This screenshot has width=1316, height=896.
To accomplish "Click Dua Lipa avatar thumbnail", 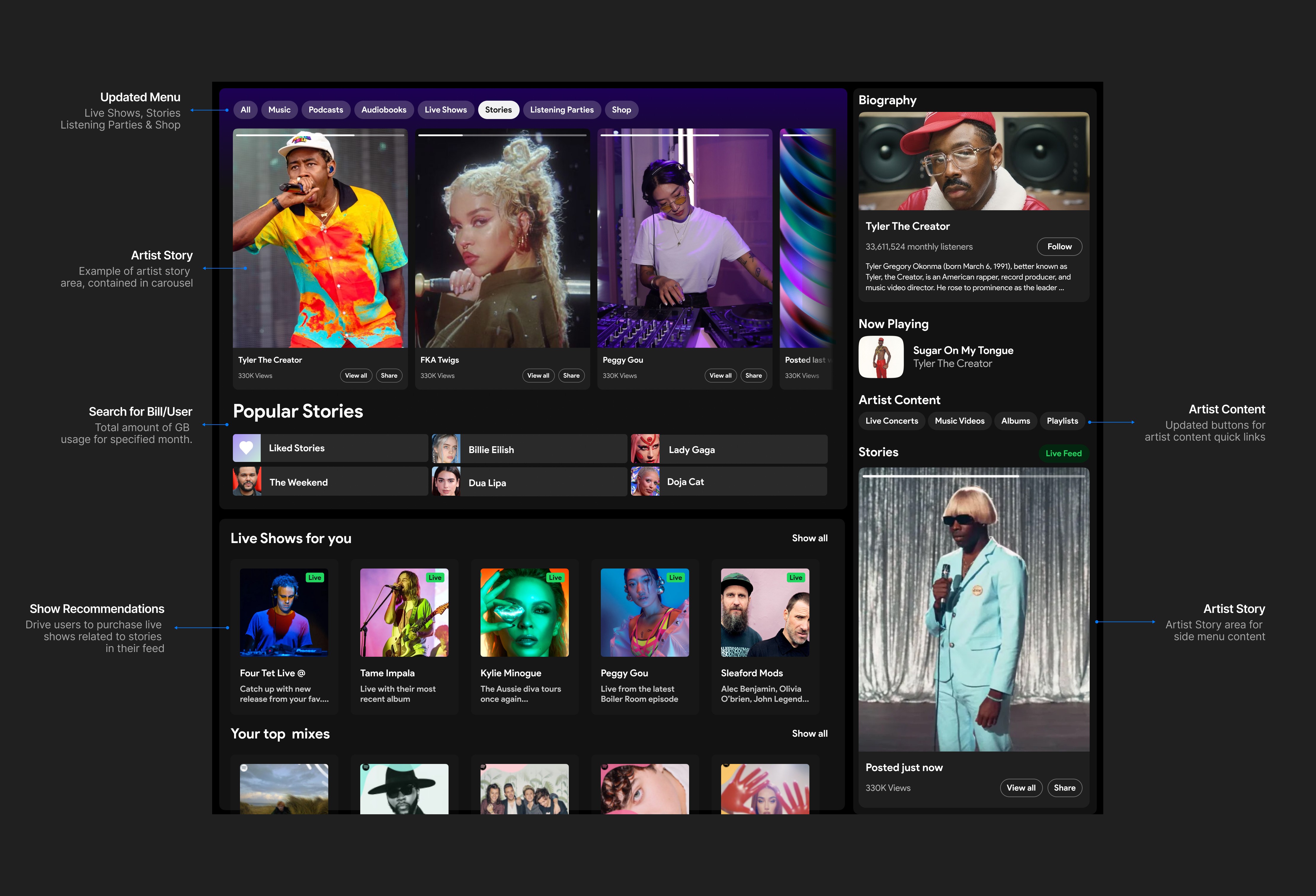I will [446, 482].
